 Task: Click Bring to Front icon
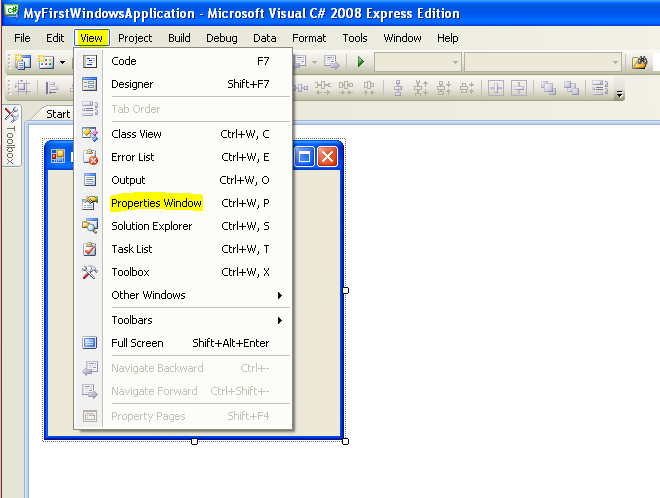548,88
